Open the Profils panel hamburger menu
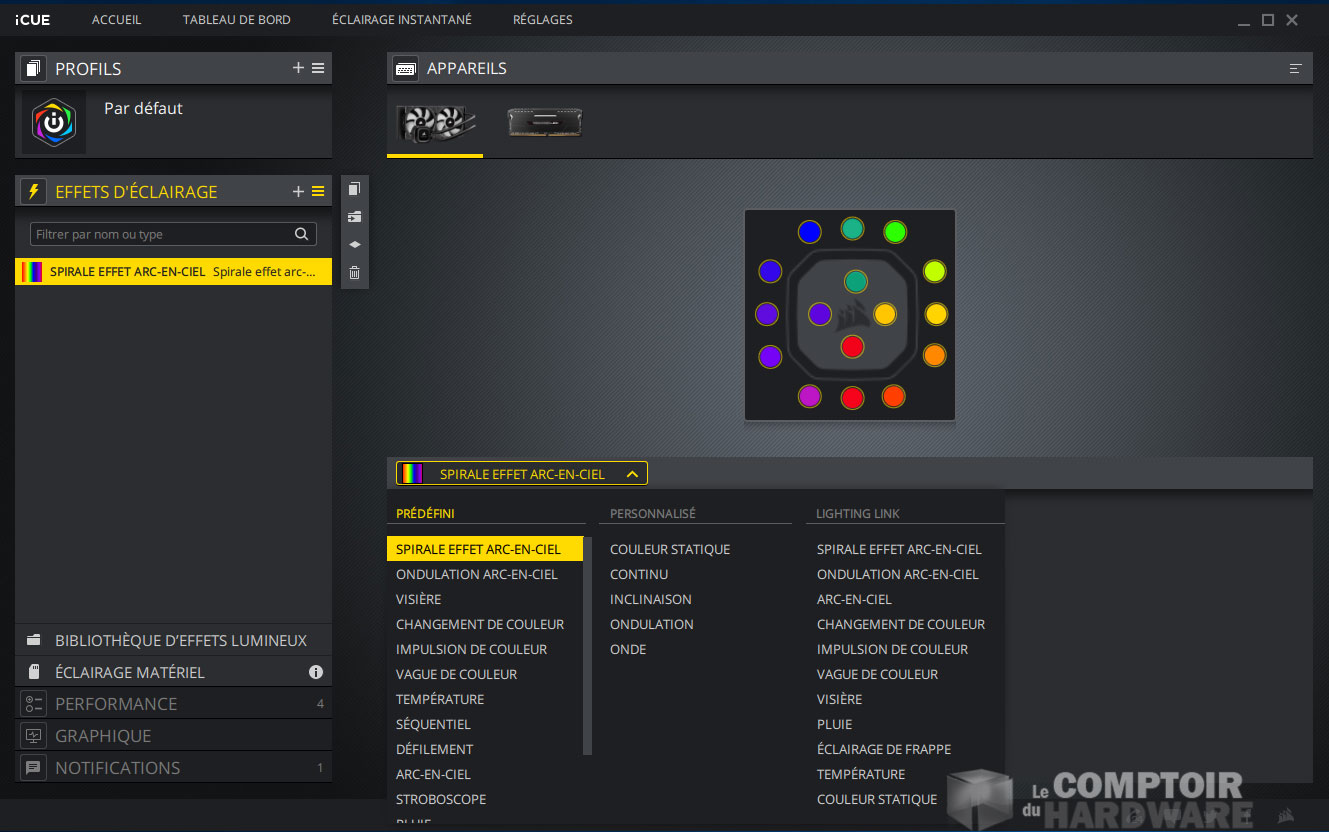1329x832 pixels. [318, 68]
